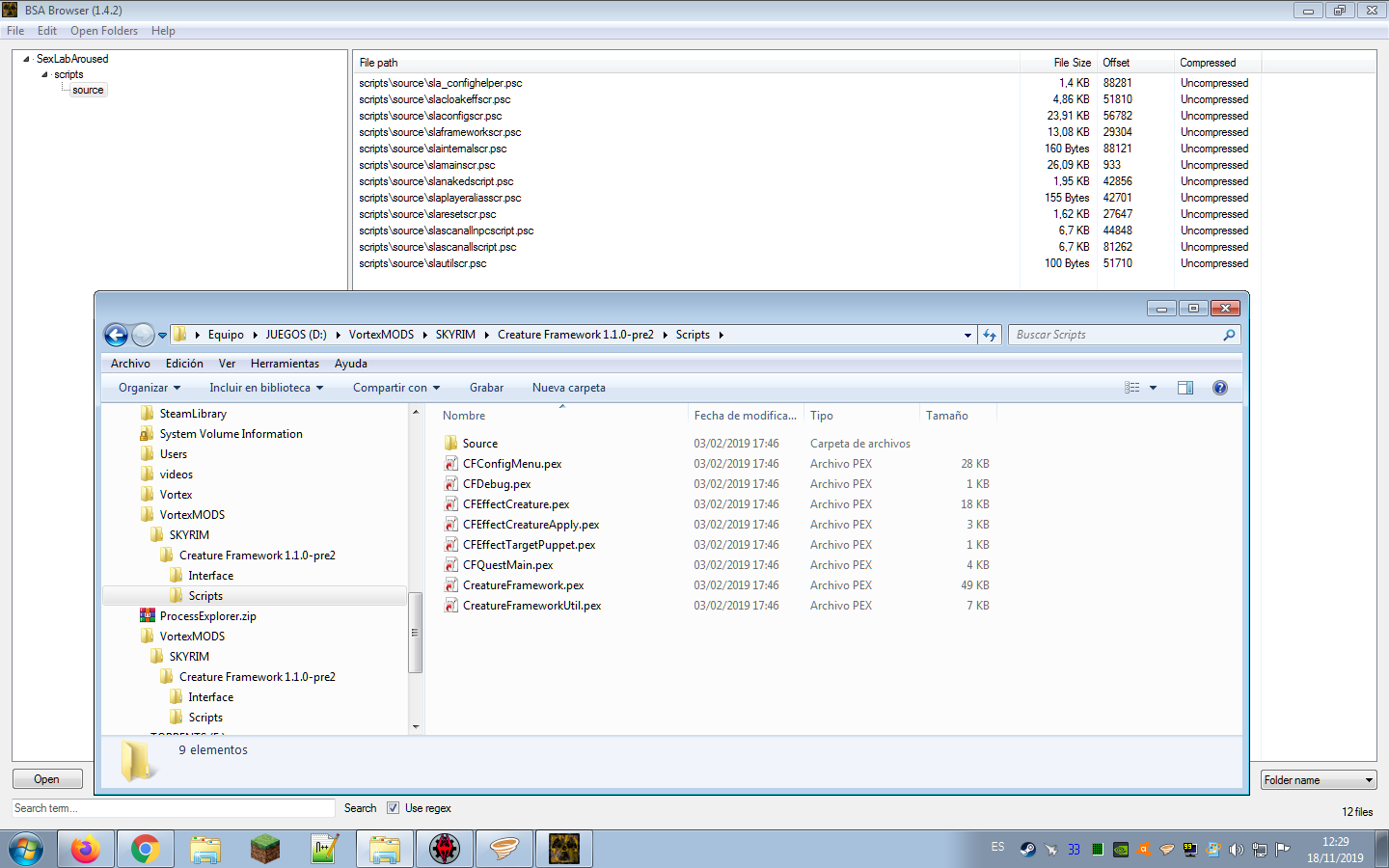
Task: Open the Herramientas menu in Explorer
Action: [285, 364]
